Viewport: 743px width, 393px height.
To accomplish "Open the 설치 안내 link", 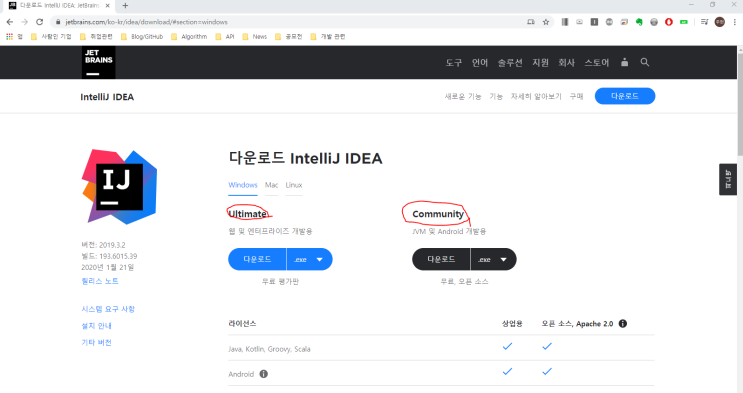I will pyautogui.click(x=97, y=326).
